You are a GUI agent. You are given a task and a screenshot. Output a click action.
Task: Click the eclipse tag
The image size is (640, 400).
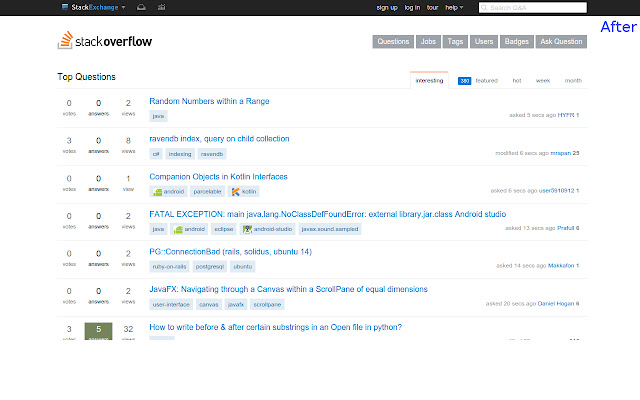coord(224,229)
